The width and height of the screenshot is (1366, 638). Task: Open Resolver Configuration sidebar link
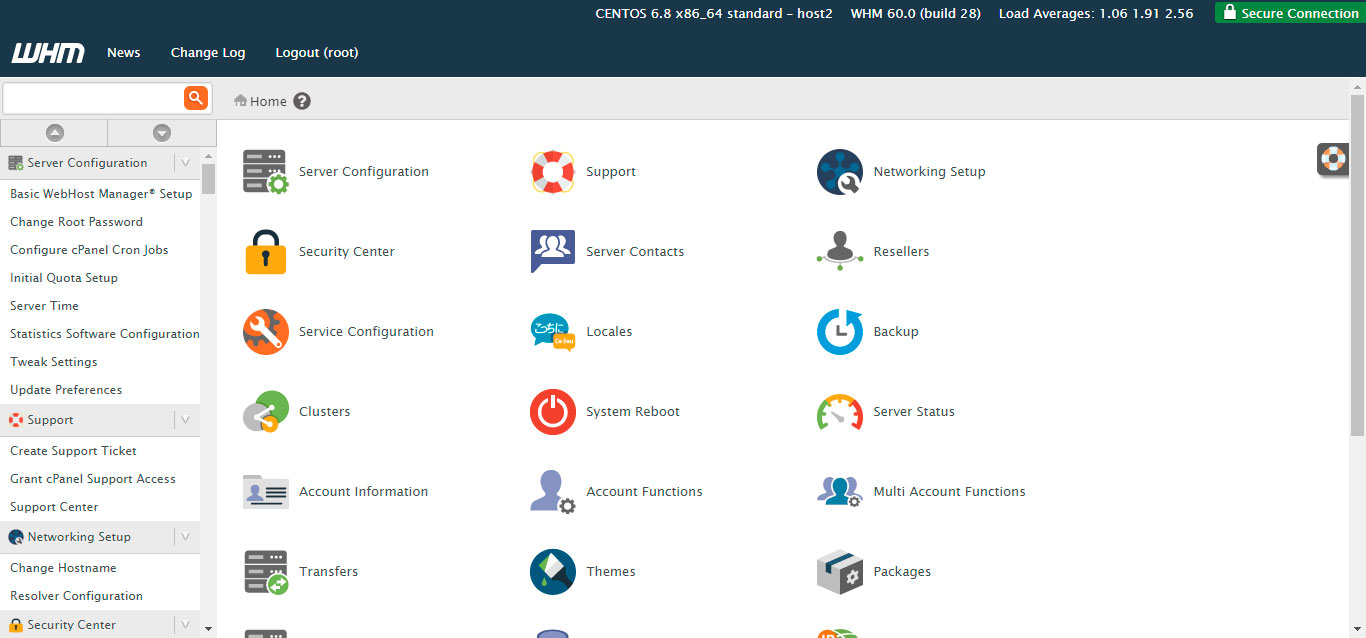pos(76,596)
